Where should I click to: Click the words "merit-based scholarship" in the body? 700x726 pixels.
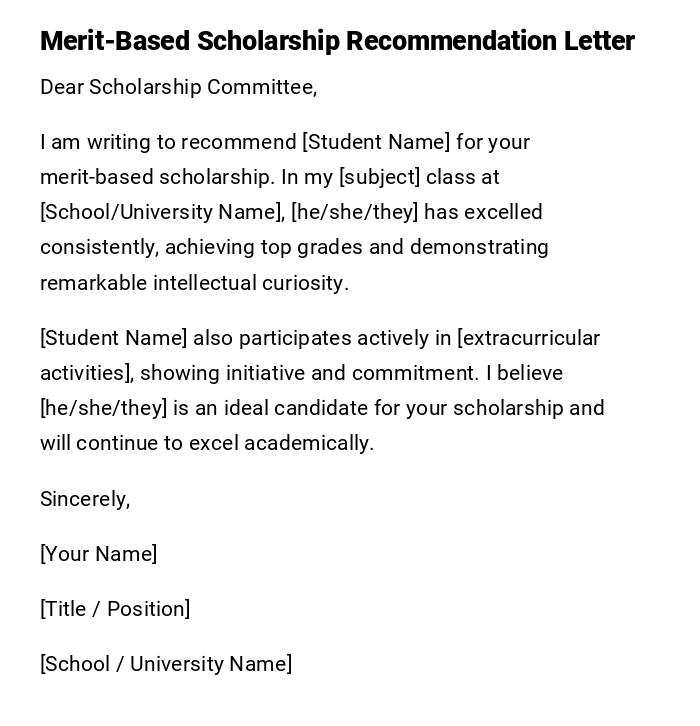pyautogui.click(x=156, y=177)
